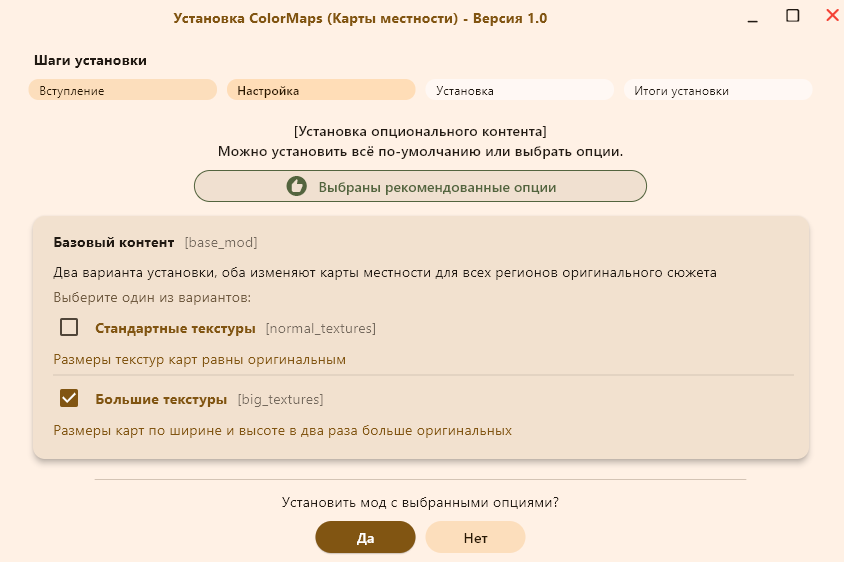Click the [normal_textures] tag

coord(320,328)
